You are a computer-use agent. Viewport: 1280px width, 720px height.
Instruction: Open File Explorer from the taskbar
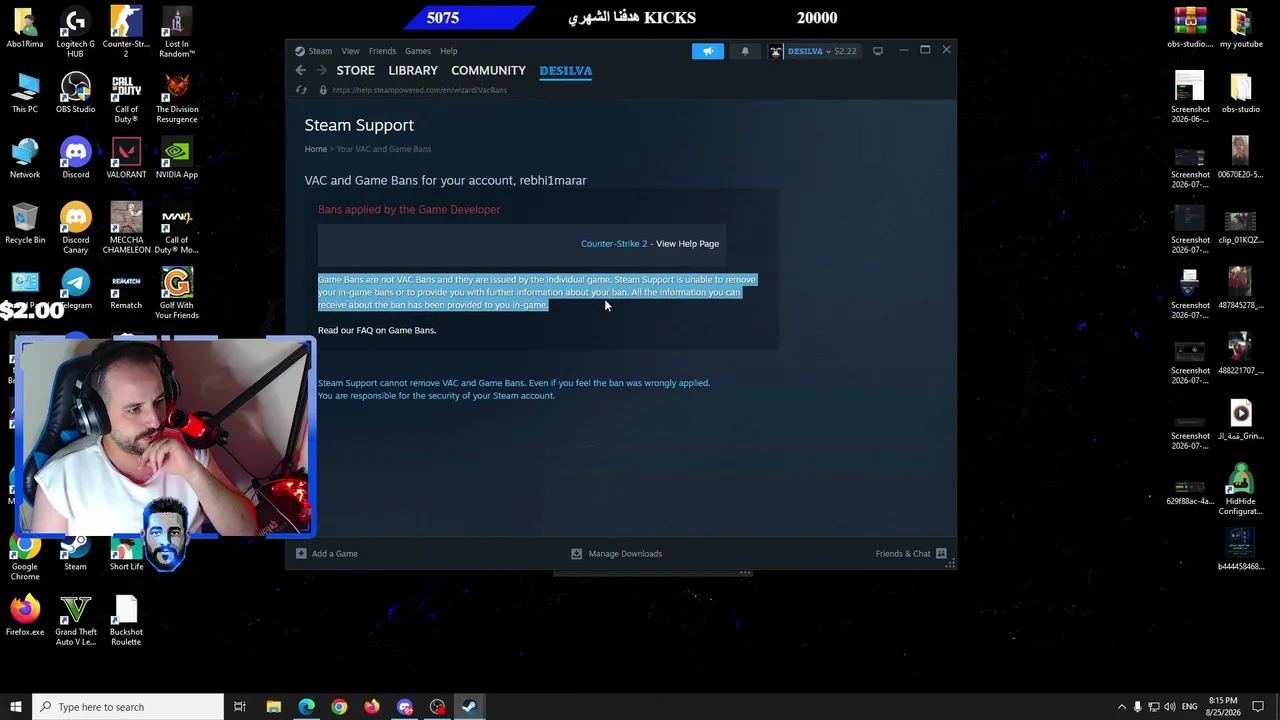coord(273,707)
